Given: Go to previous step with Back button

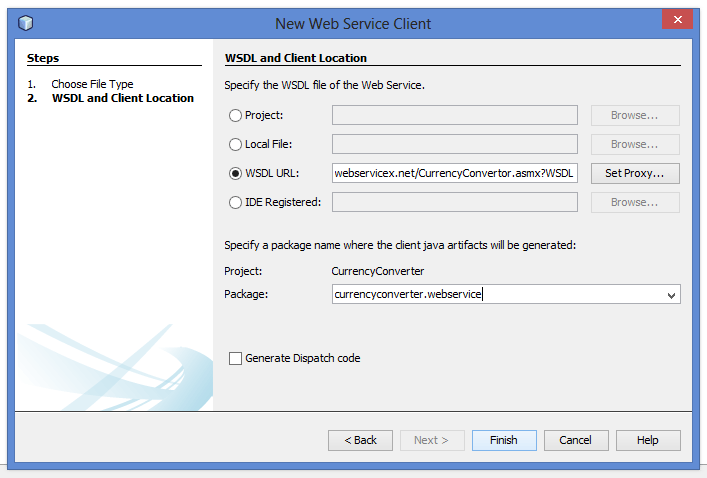Looking at the screenshot, I should point(360,440).
